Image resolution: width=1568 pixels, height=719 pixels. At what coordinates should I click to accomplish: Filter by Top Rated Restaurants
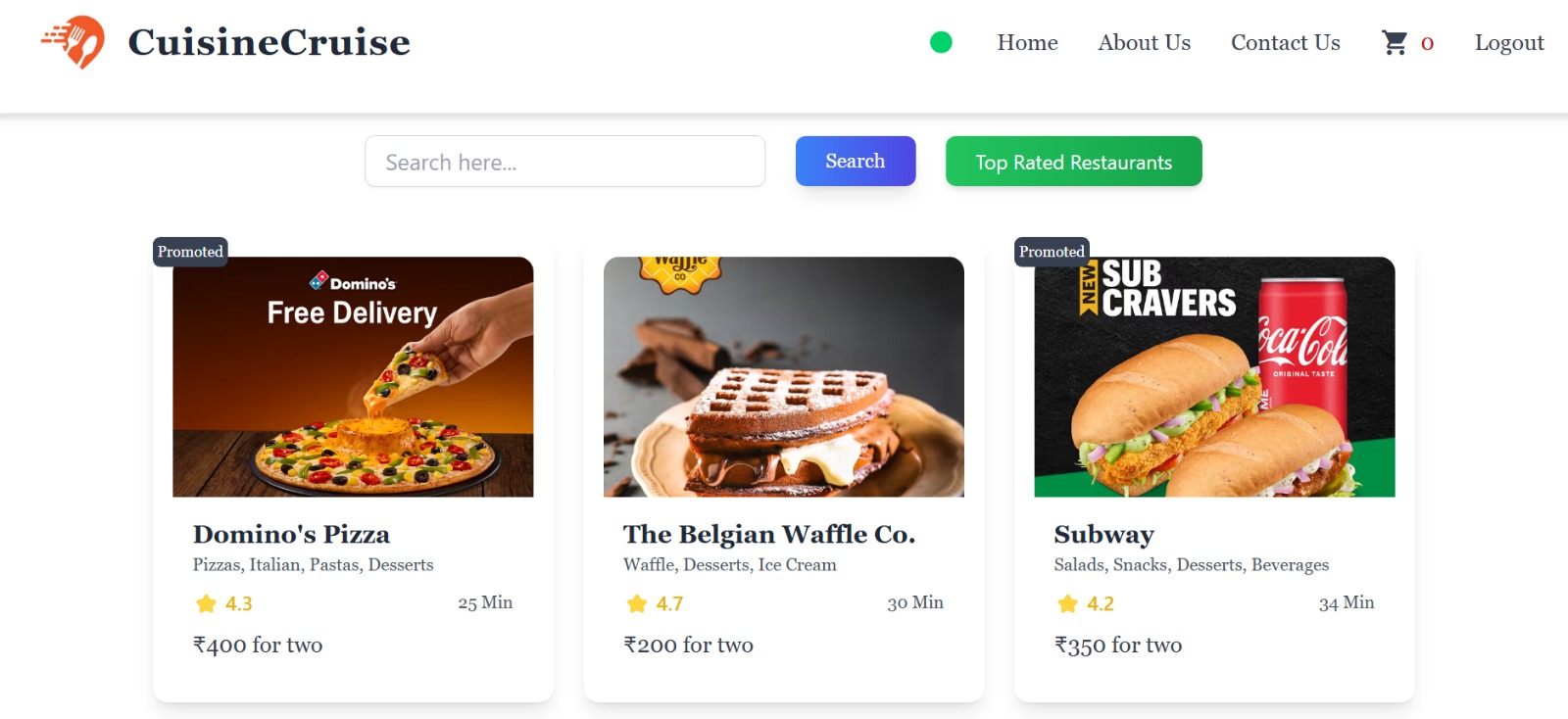[x=1073, y=162]
